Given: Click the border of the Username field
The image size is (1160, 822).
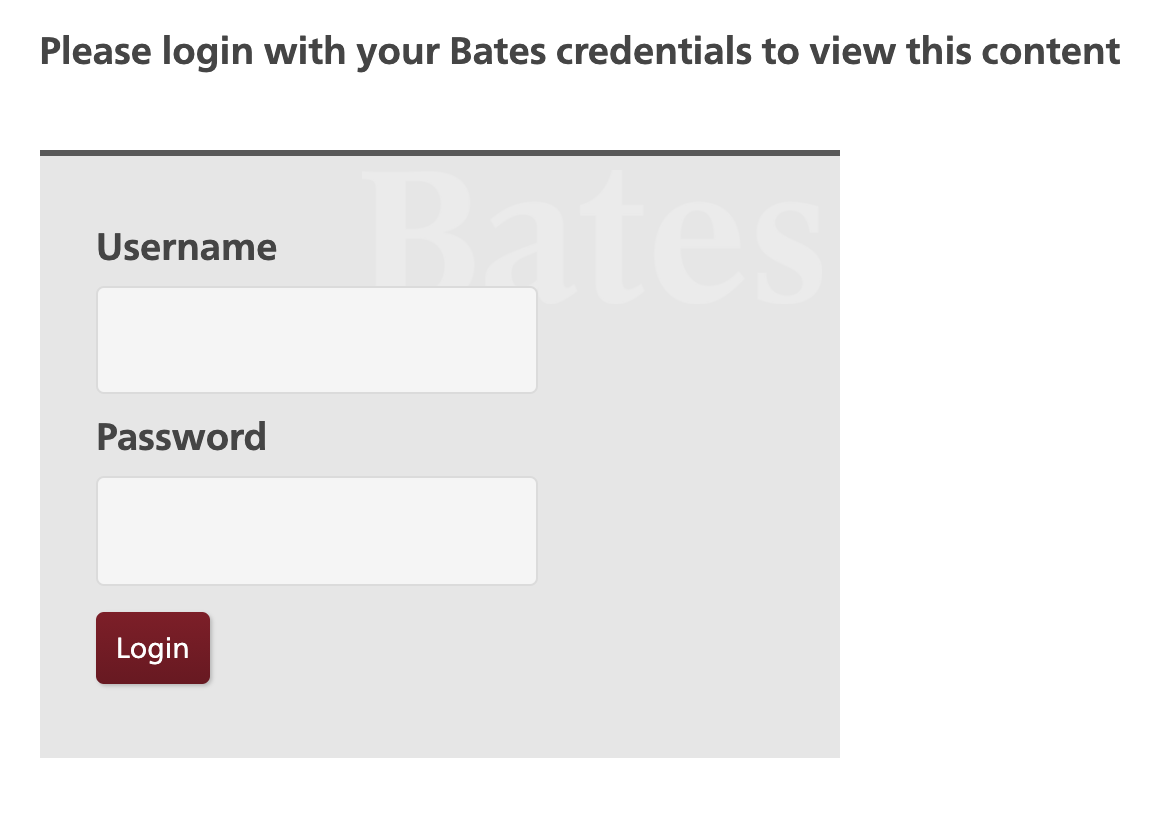Looking at the screenshot, I should point(316,289).
